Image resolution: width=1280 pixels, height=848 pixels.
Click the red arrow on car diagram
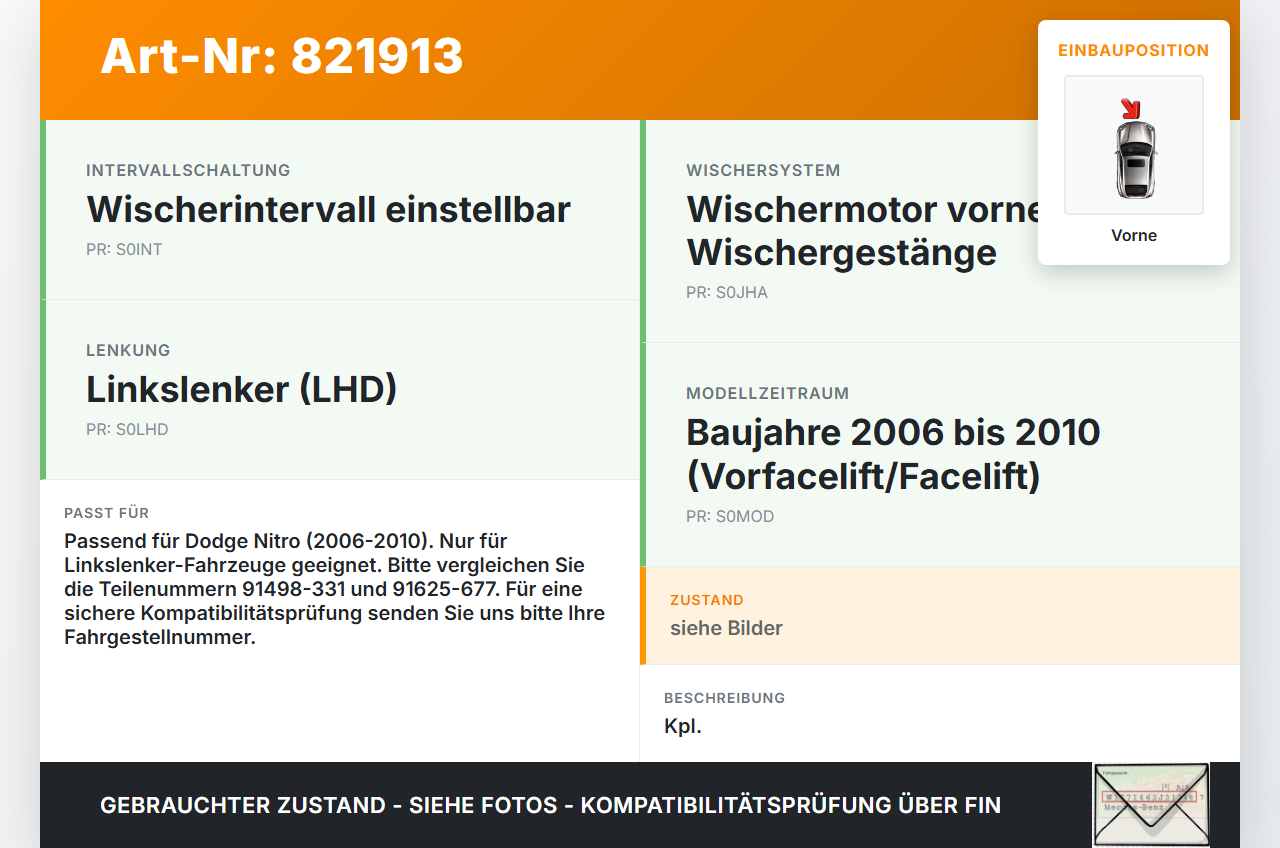(x=1131, y=108)
